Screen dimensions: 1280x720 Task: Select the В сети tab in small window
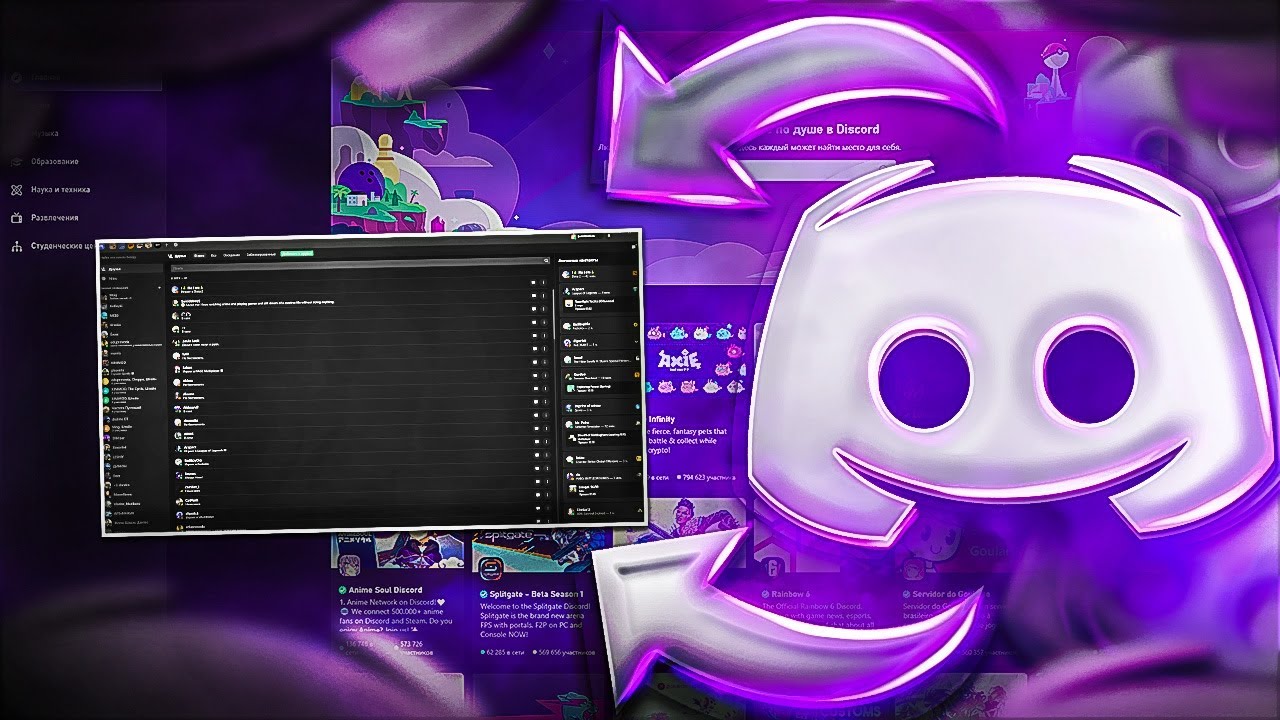pyautogui.click(x=199, y=255)
